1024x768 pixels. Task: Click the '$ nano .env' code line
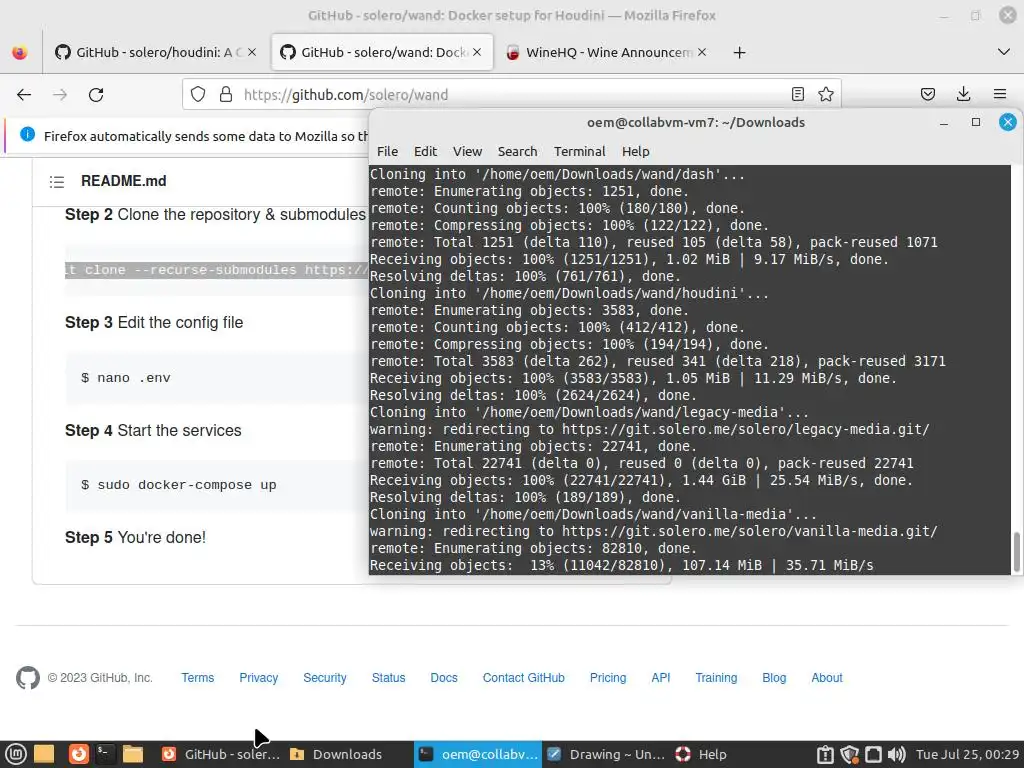[125, 378]
